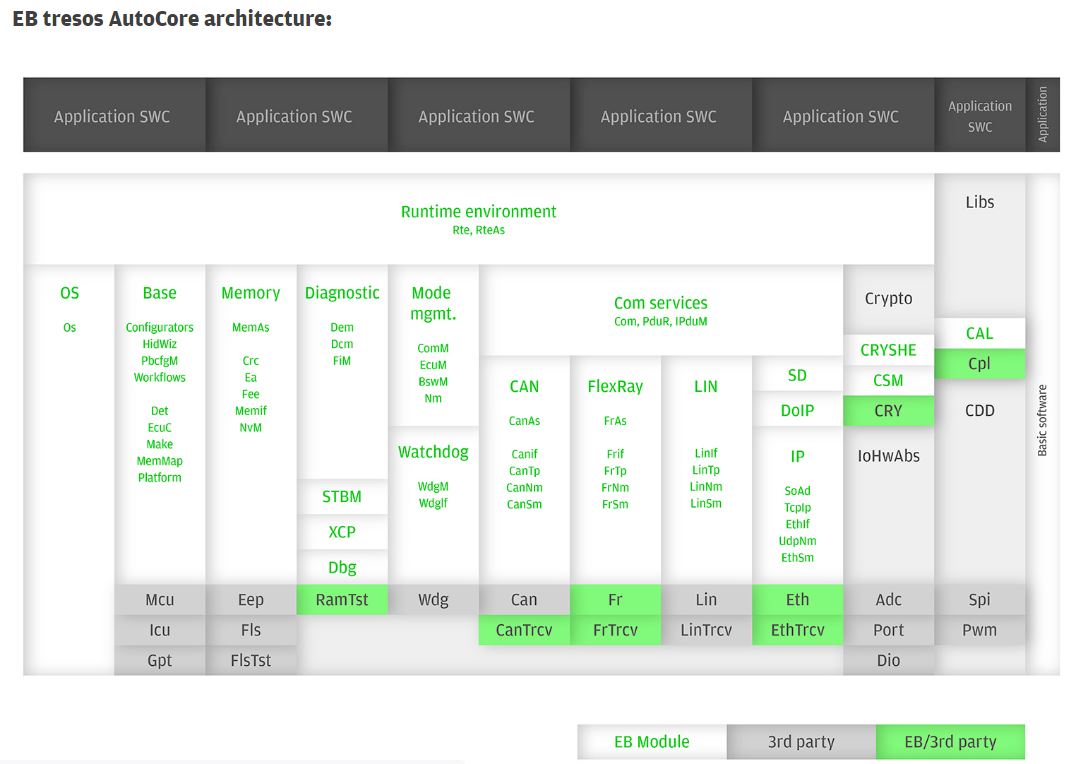The image size is (1071, 764).
Task: Select the green RamTst module box
Action: click(342, 599)
